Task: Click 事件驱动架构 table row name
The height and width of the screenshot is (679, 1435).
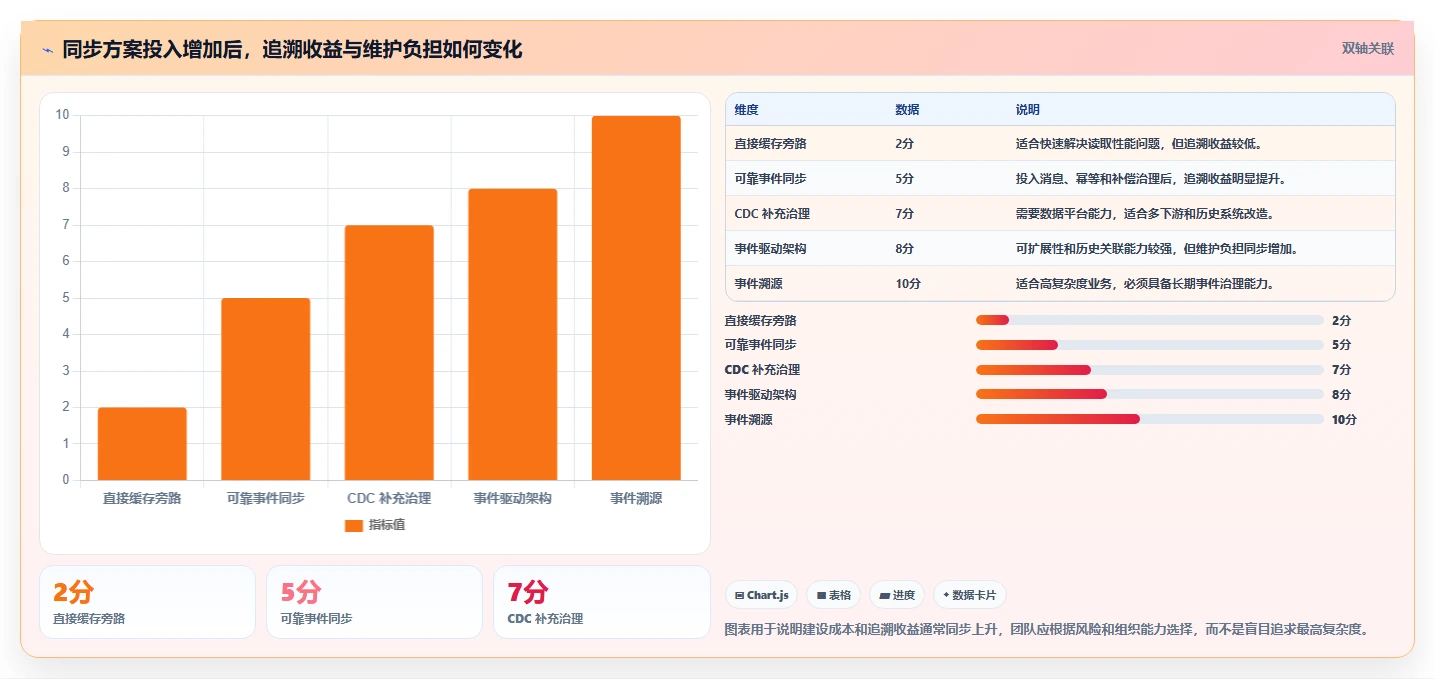Action: 770,249
